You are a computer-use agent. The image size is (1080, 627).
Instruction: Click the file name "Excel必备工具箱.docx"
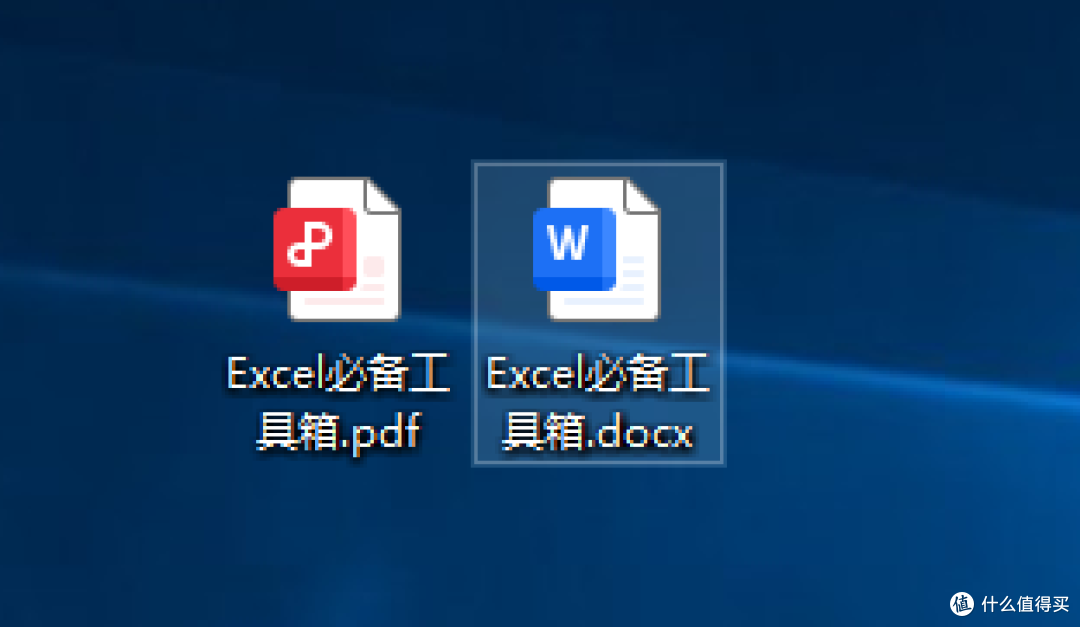(598, 403)
